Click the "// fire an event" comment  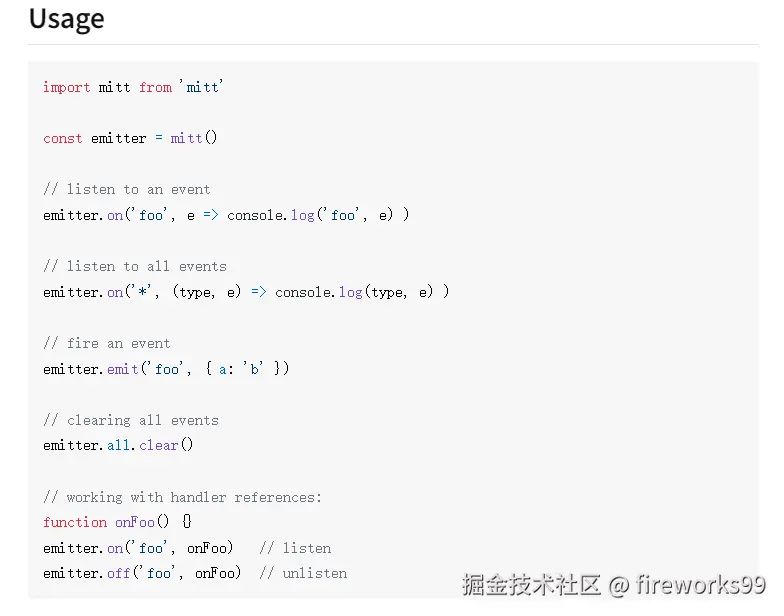(107, 343)
